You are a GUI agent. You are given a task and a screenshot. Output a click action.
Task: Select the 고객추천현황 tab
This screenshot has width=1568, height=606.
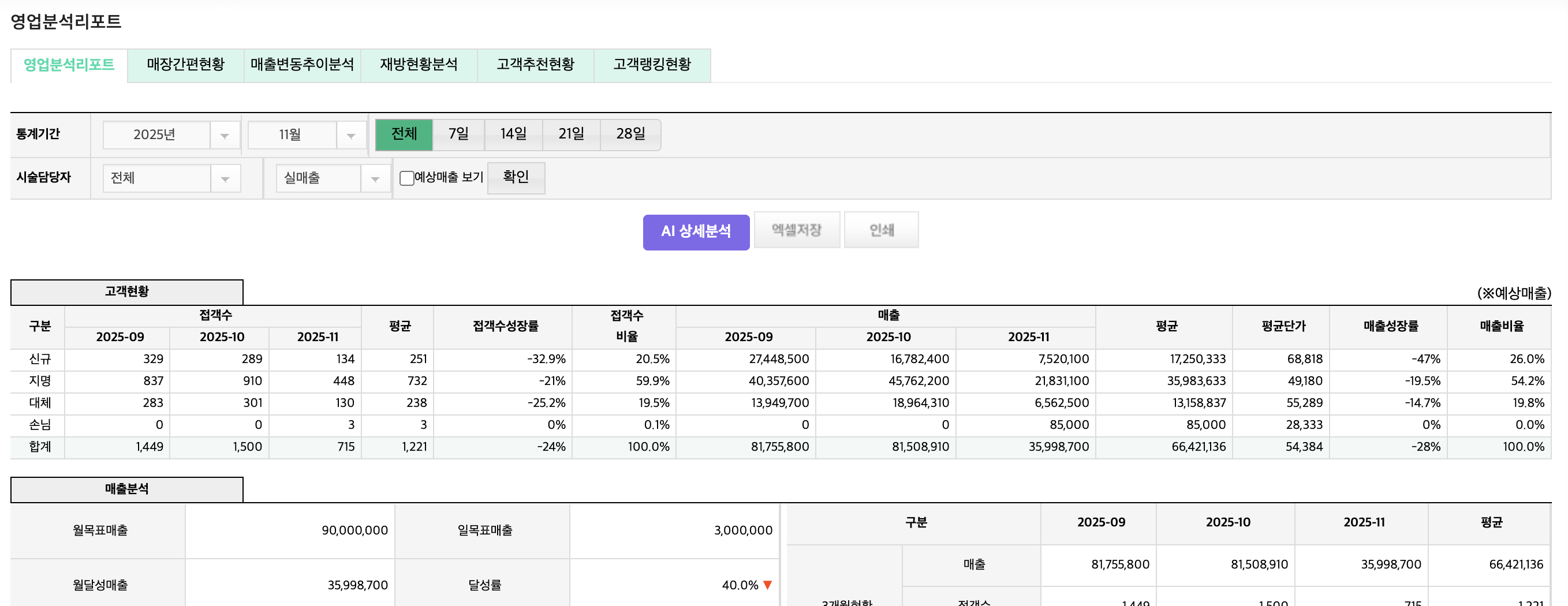535,65
